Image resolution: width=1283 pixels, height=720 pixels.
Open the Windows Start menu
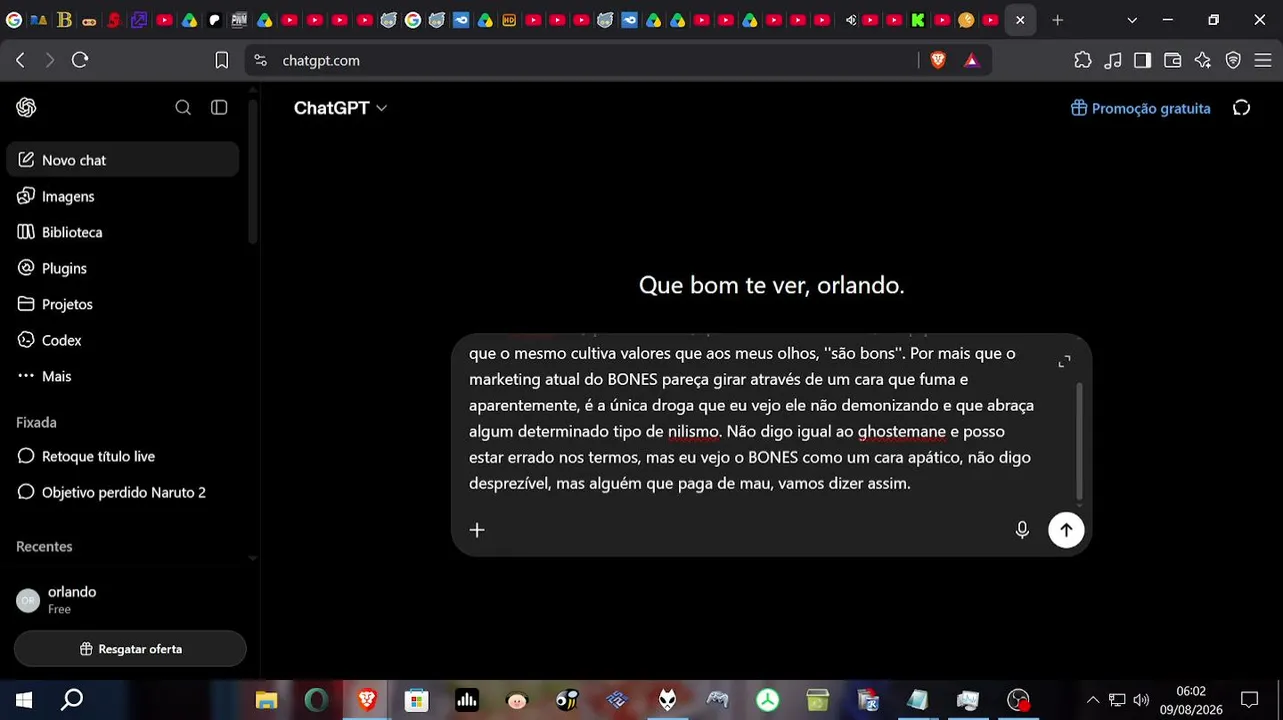point(24,700)
